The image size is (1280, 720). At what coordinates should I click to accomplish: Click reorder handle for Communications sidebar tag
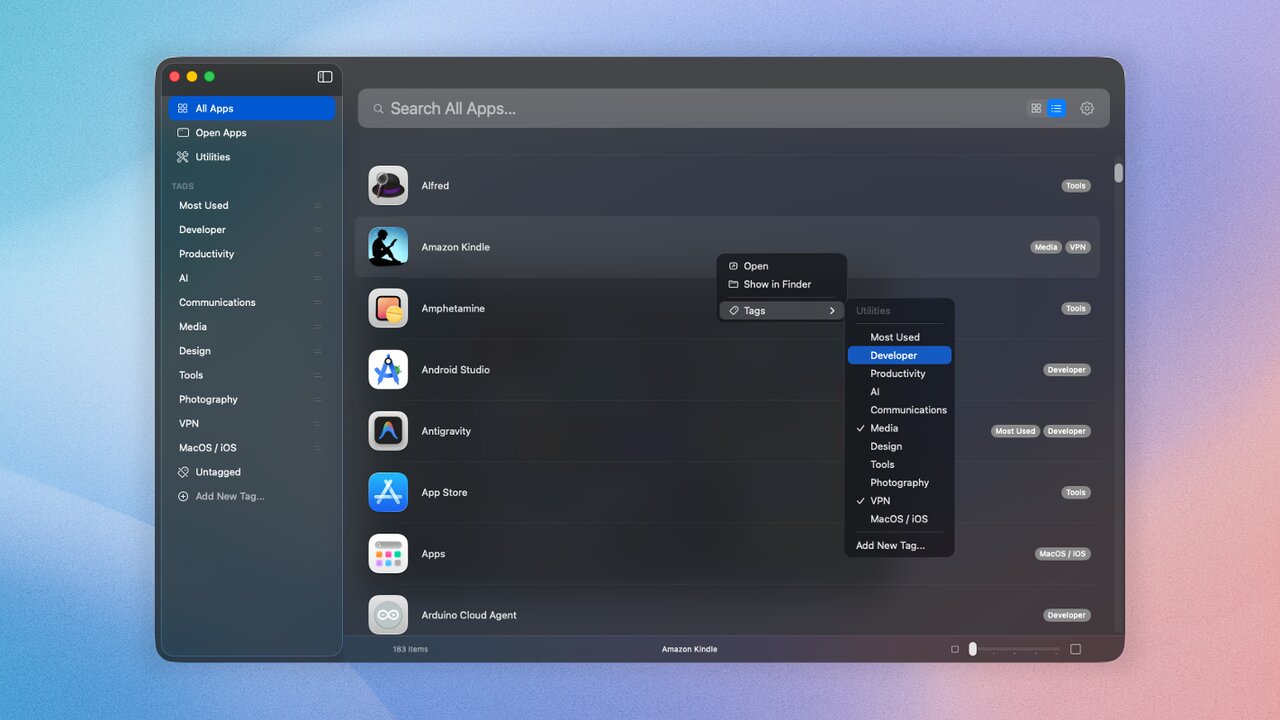(x=318, y=302)
